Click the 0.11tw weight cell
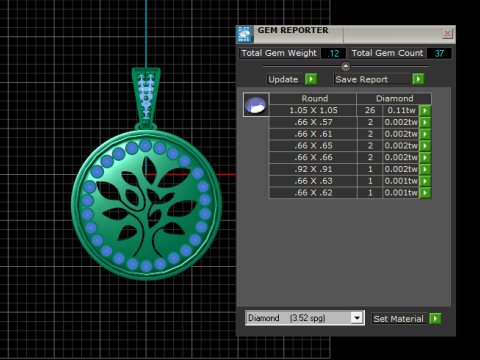This screenshot has width=480, height=360. click(x=401, y=110)
